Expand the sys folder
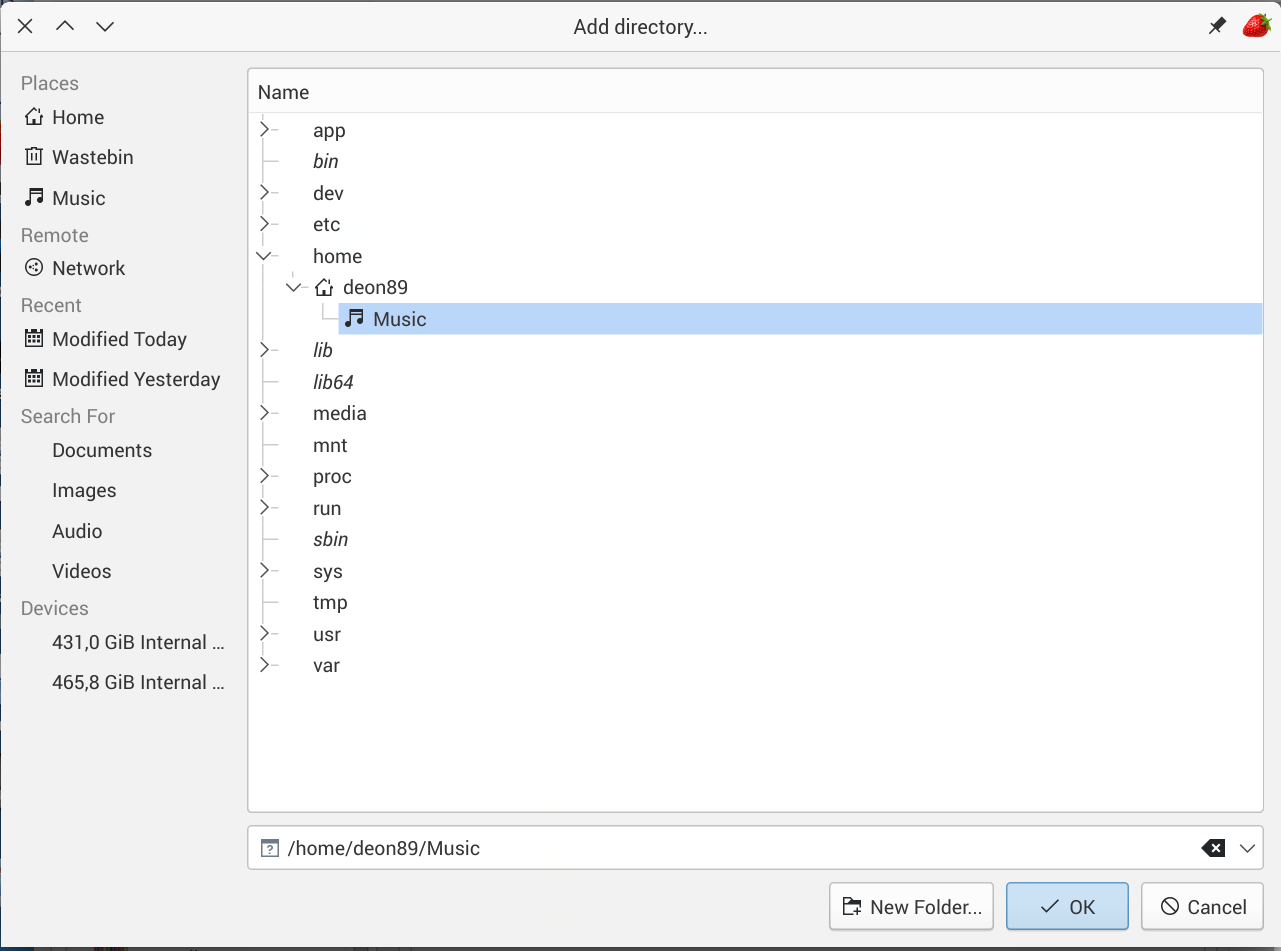Screen dimensions: 1281x951 265,571
